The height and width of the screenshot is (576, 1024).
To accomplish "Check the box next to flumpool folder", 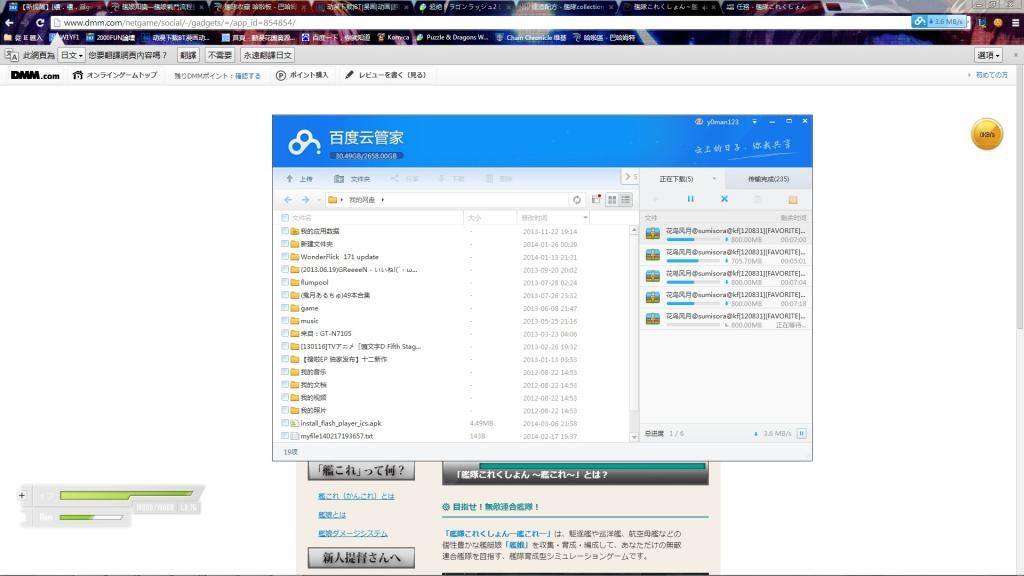I will pyautogui.click(x=285, y=282).
